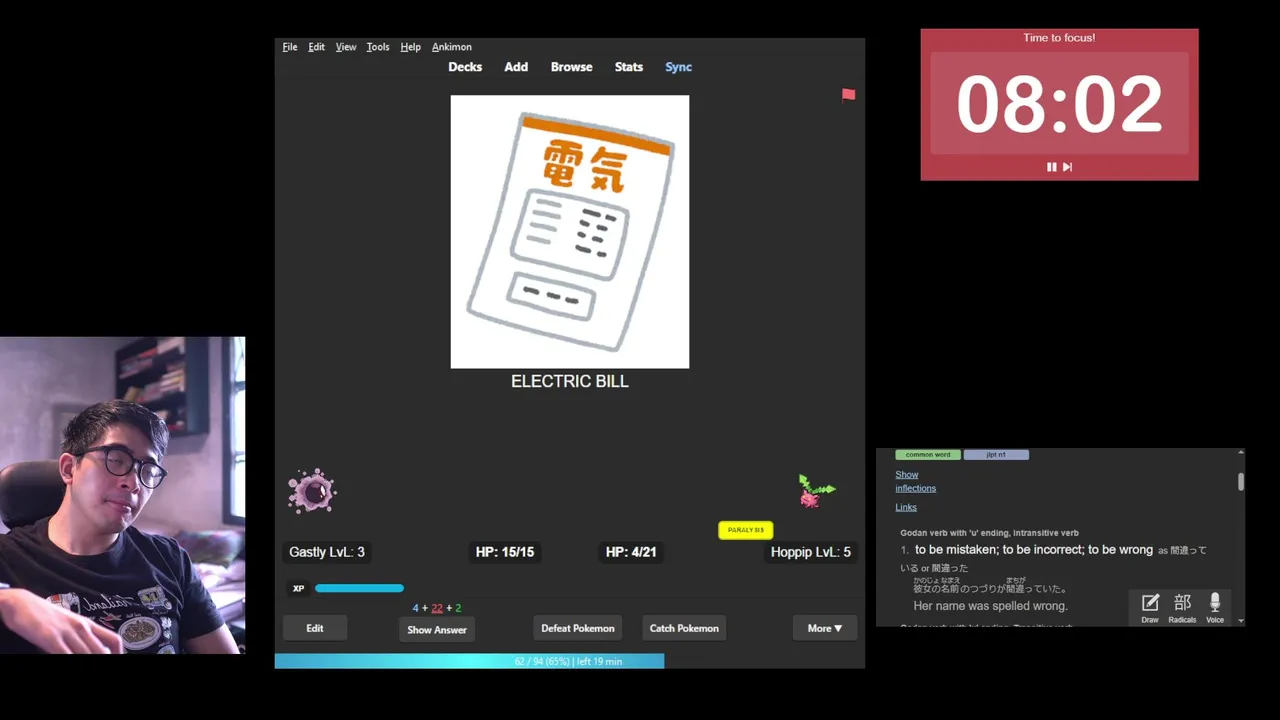
Task: Click the review progress bar
Action: 569,661
